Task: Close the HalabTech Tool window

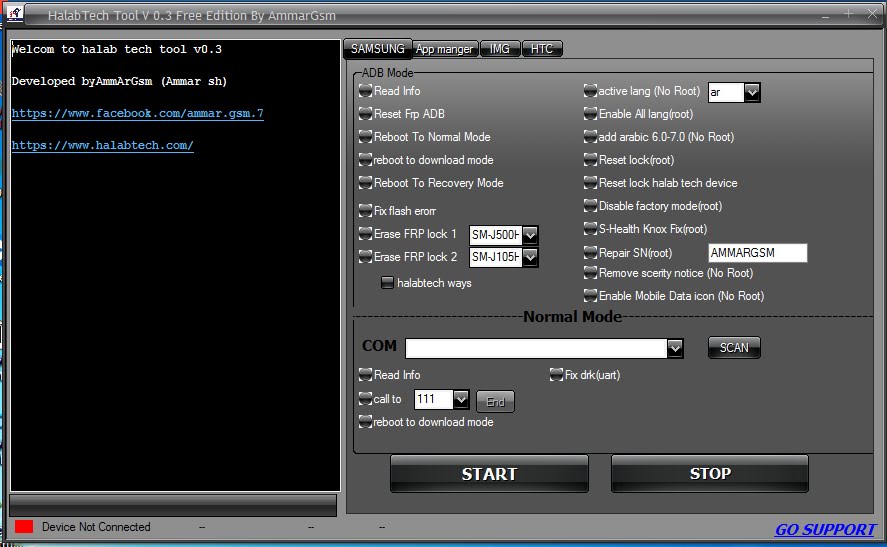Action: click(872, 14)
